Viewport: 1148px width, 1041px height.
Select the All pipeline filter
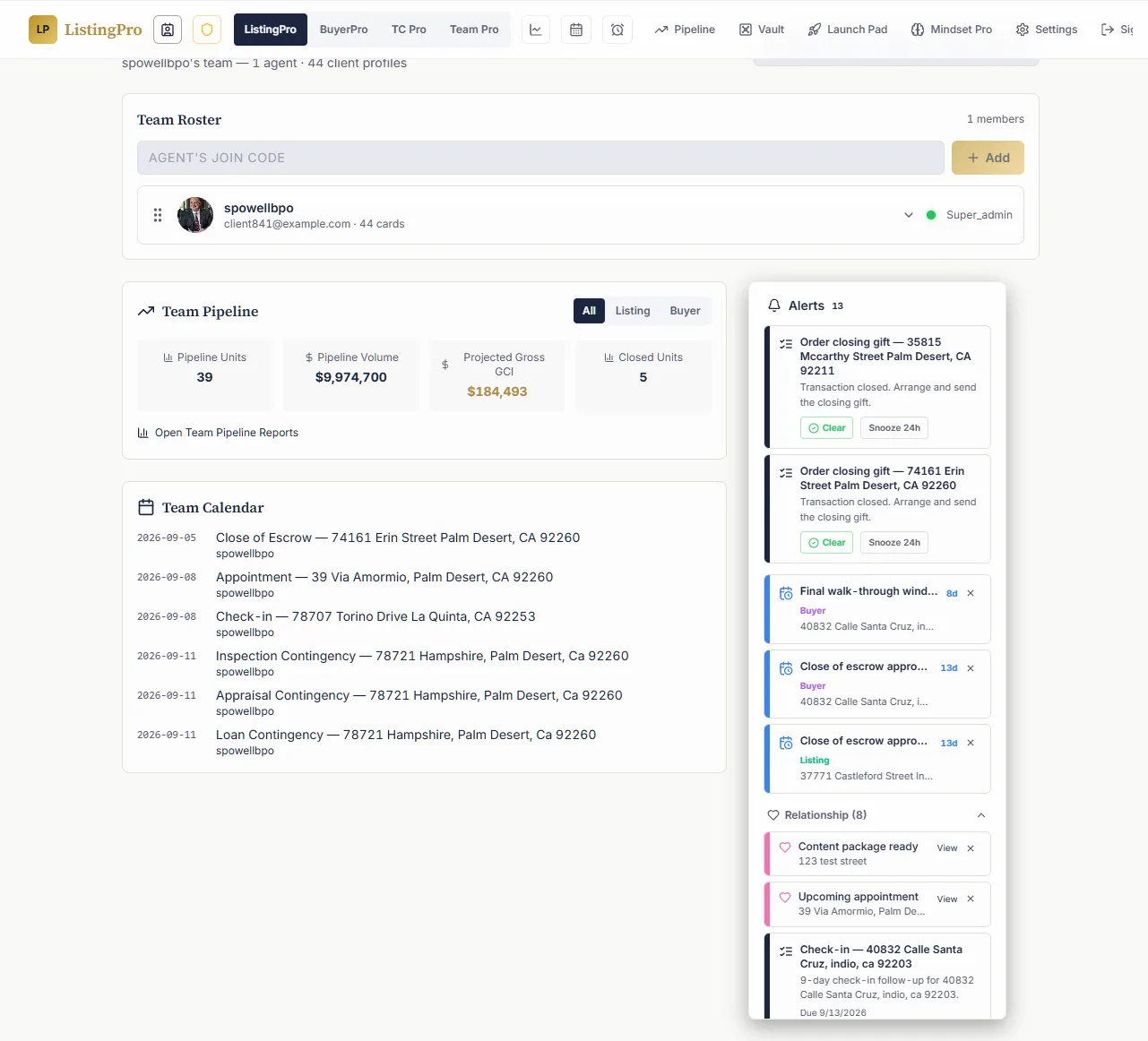point(589,311)
